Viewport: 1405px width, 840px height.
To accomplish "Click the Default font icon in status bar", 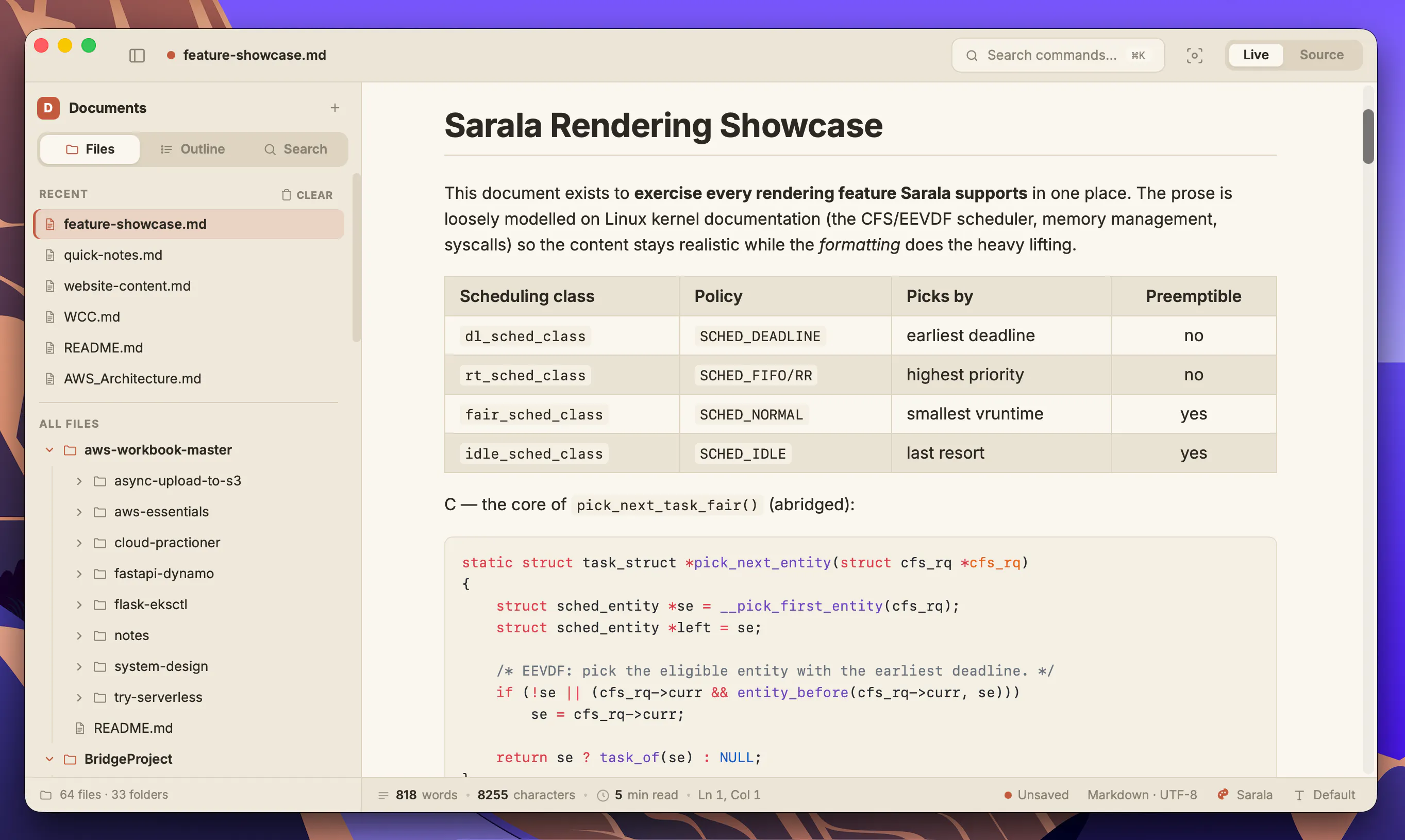I will 1299,795.
